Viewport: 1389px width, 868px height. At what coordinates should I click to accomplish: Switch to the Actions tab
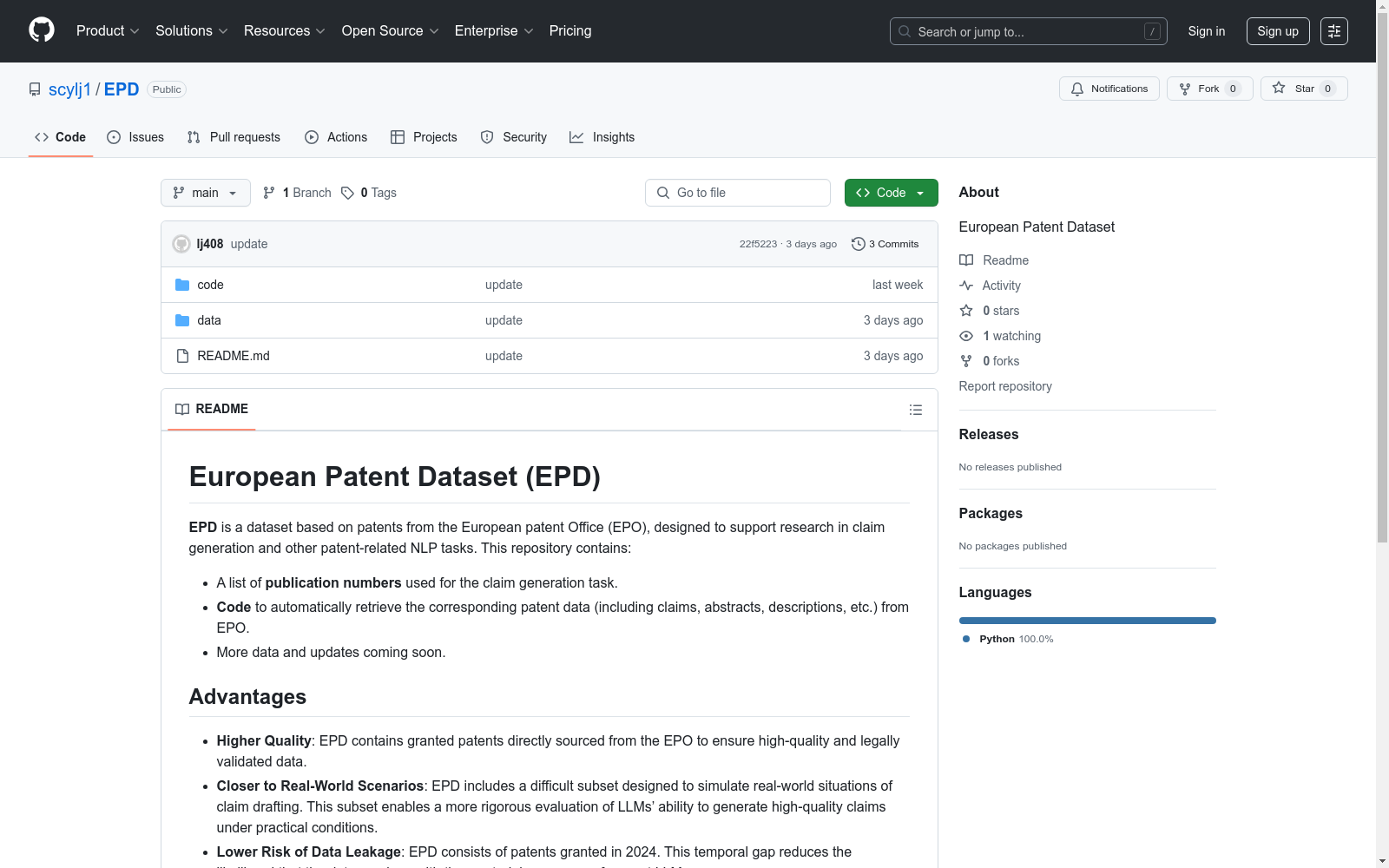(x=336, y=137)
